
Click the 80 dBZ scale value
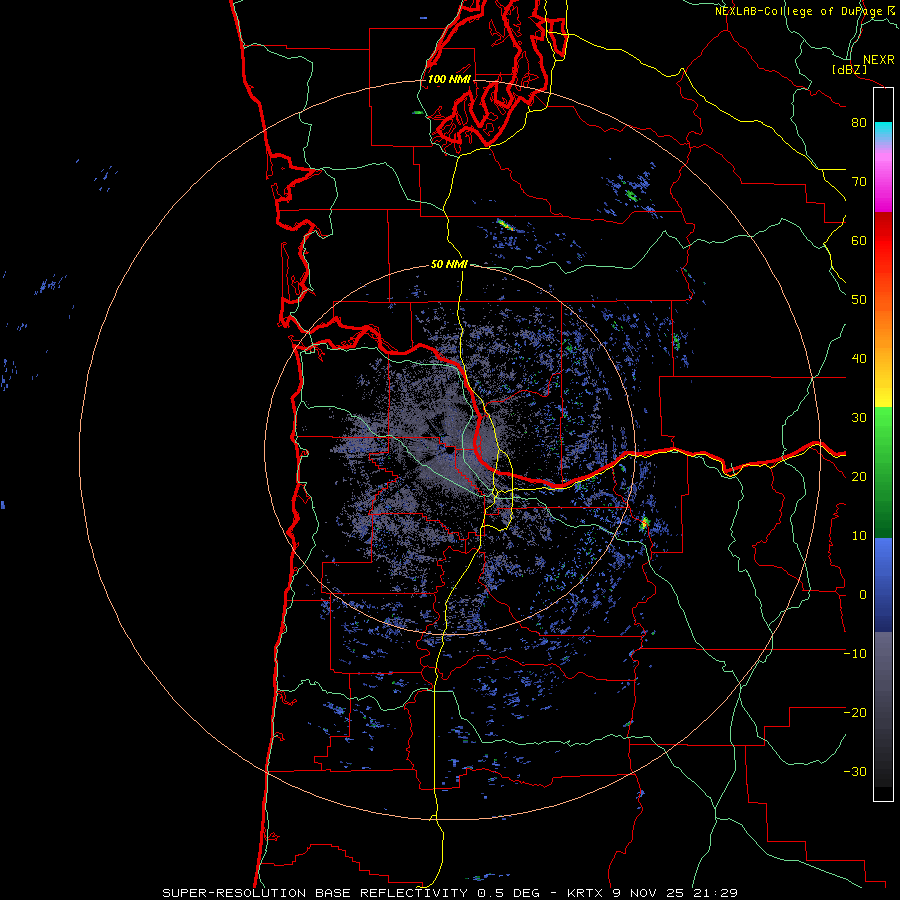[x=859, y=123]
